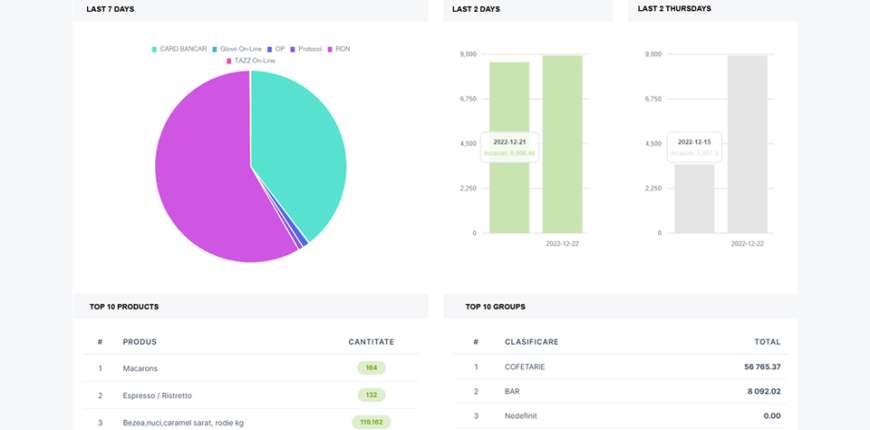Hide the OP series in legend
Viewport: 870px width, 430px height.
point(279,49)
